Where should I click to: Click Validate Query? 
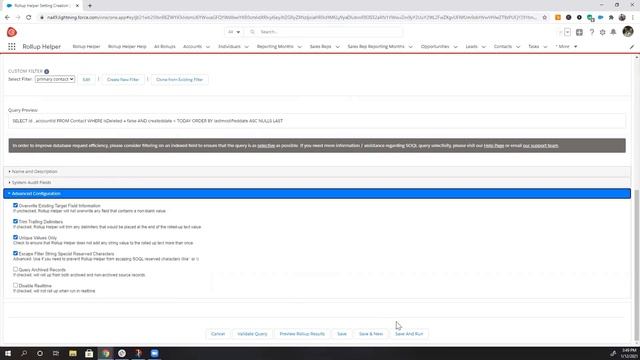coord(252,334)
